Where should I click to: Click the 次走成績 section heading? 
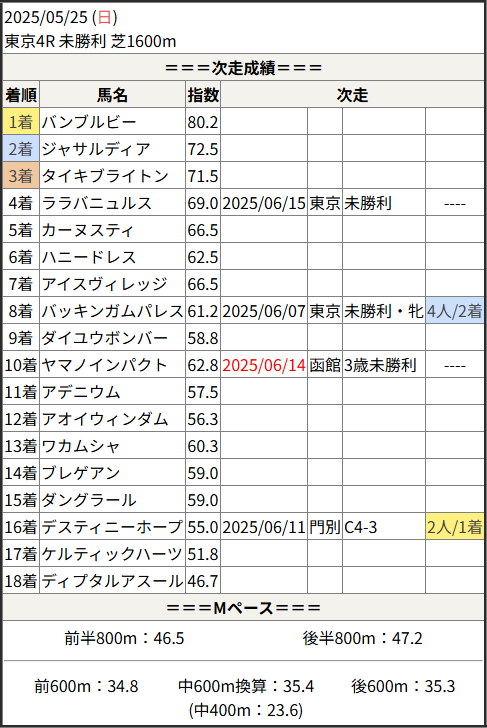tap(243, 68)
